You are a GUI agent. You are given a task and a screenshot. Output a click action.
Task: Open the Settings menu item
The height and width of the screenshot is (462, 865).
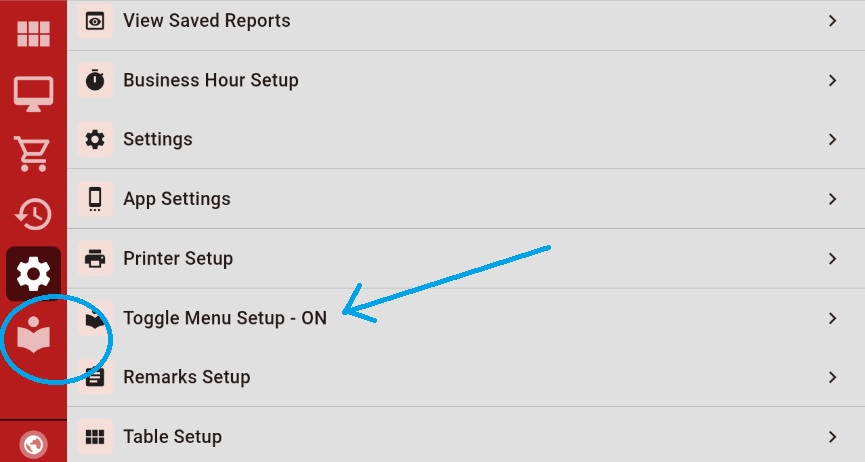(158, 140)
